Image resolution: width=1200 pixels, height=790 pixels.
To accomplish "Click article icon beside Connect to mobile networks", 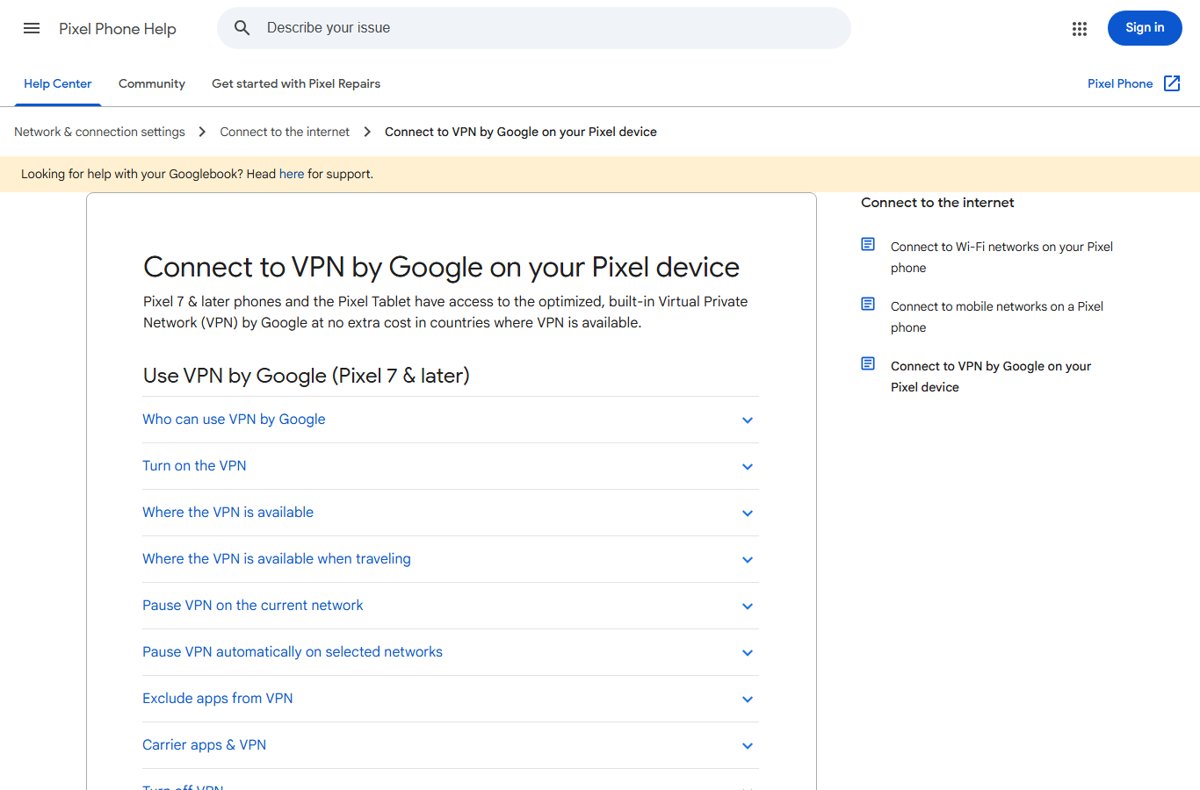I will (x=868, y=304).
